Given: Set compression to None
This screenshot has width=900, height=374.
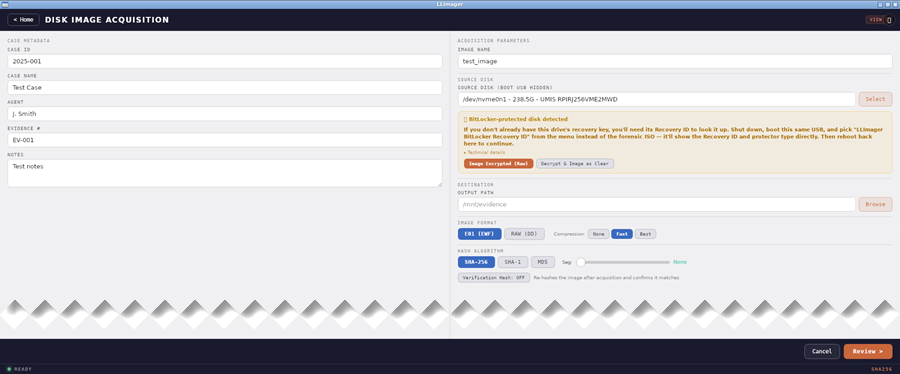Looking at the screenshot, I should [598, 234].
